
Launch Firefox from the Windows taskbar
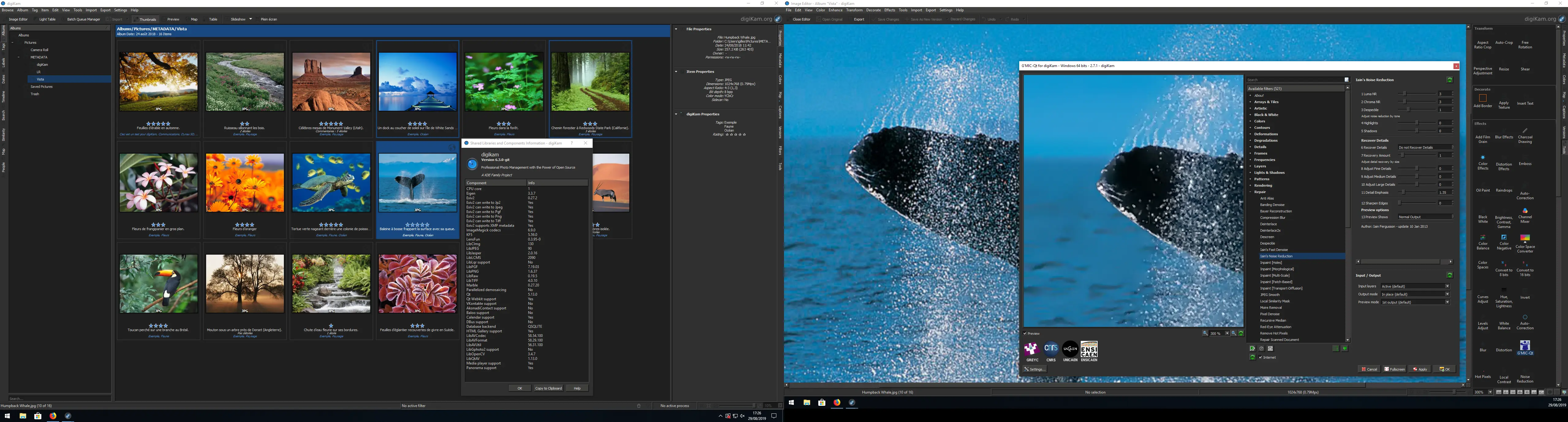coord(836,402)
